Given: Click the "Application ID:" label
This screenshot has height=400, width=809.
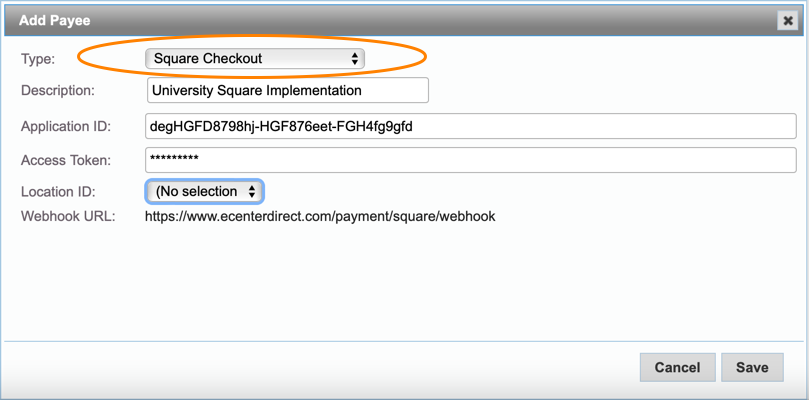Looking at the screenshot, I should pos(65,126).
